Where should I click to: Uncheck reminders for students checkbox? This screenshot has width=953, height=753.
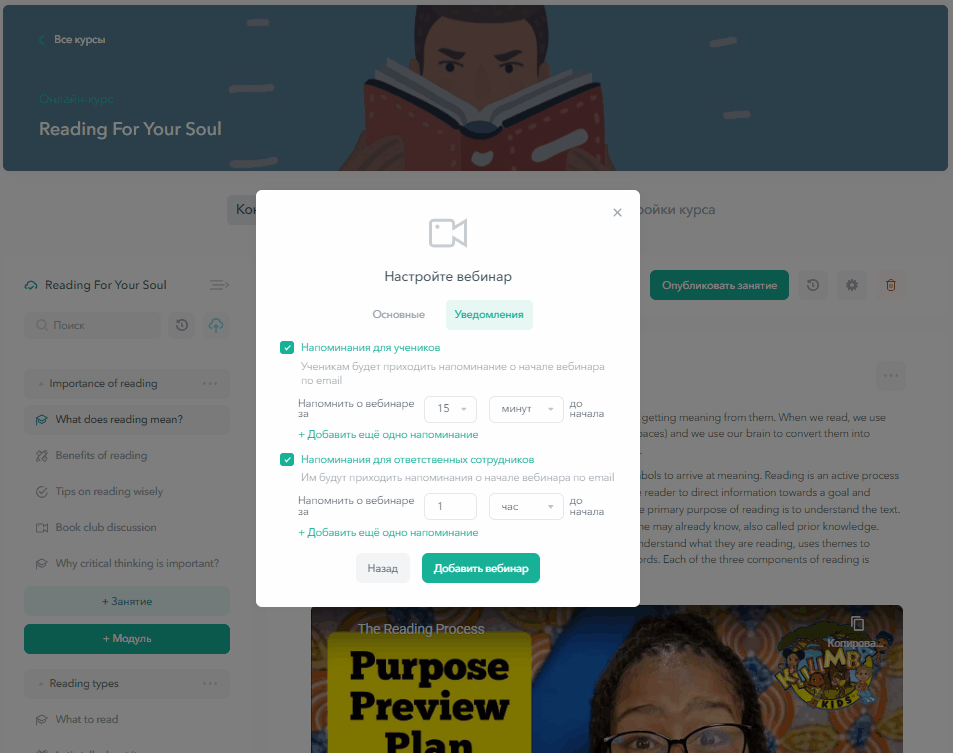click(x=287, y=348)
